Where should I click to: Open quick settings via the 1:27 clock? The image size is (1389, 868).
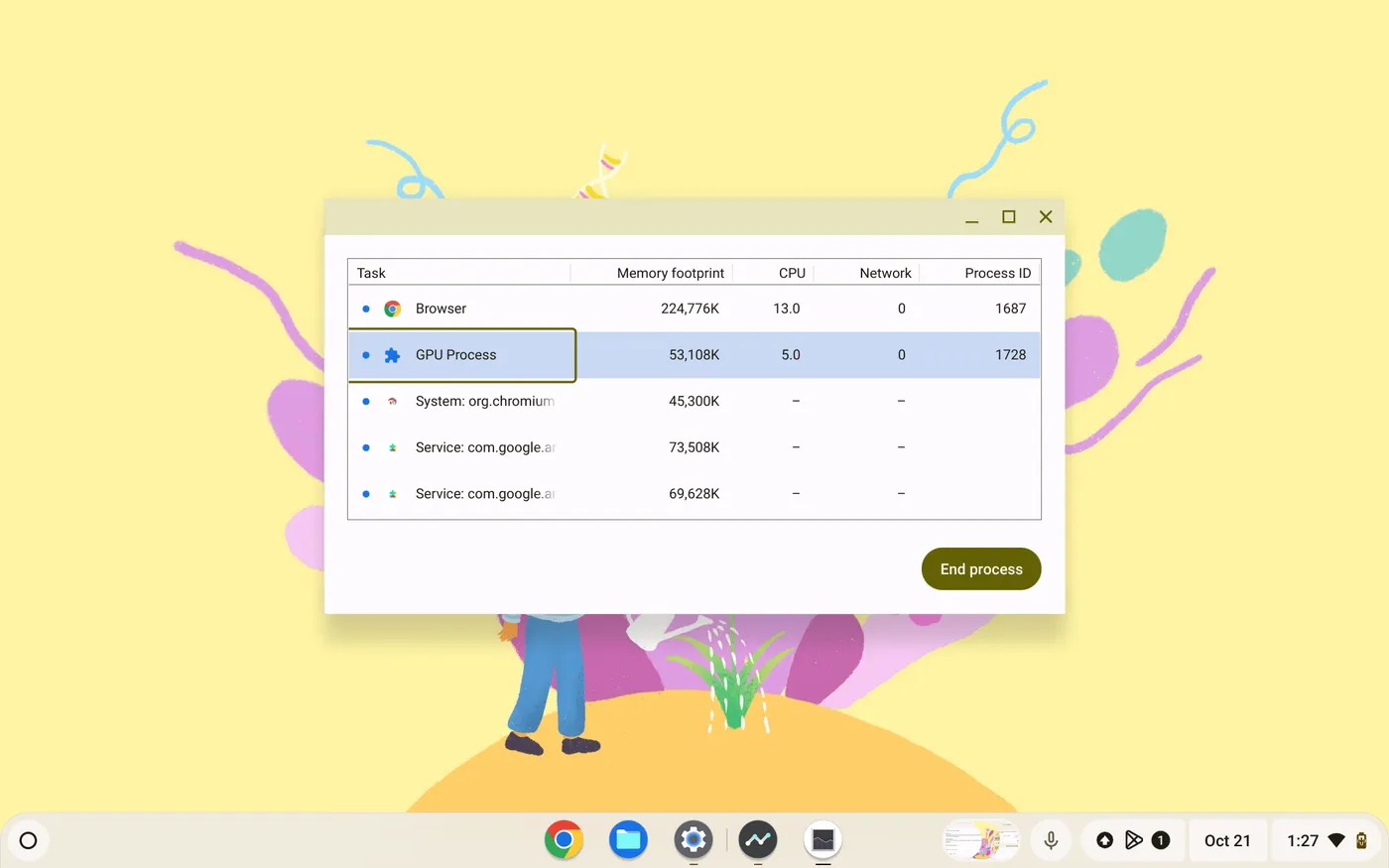tap(1303, 840)
